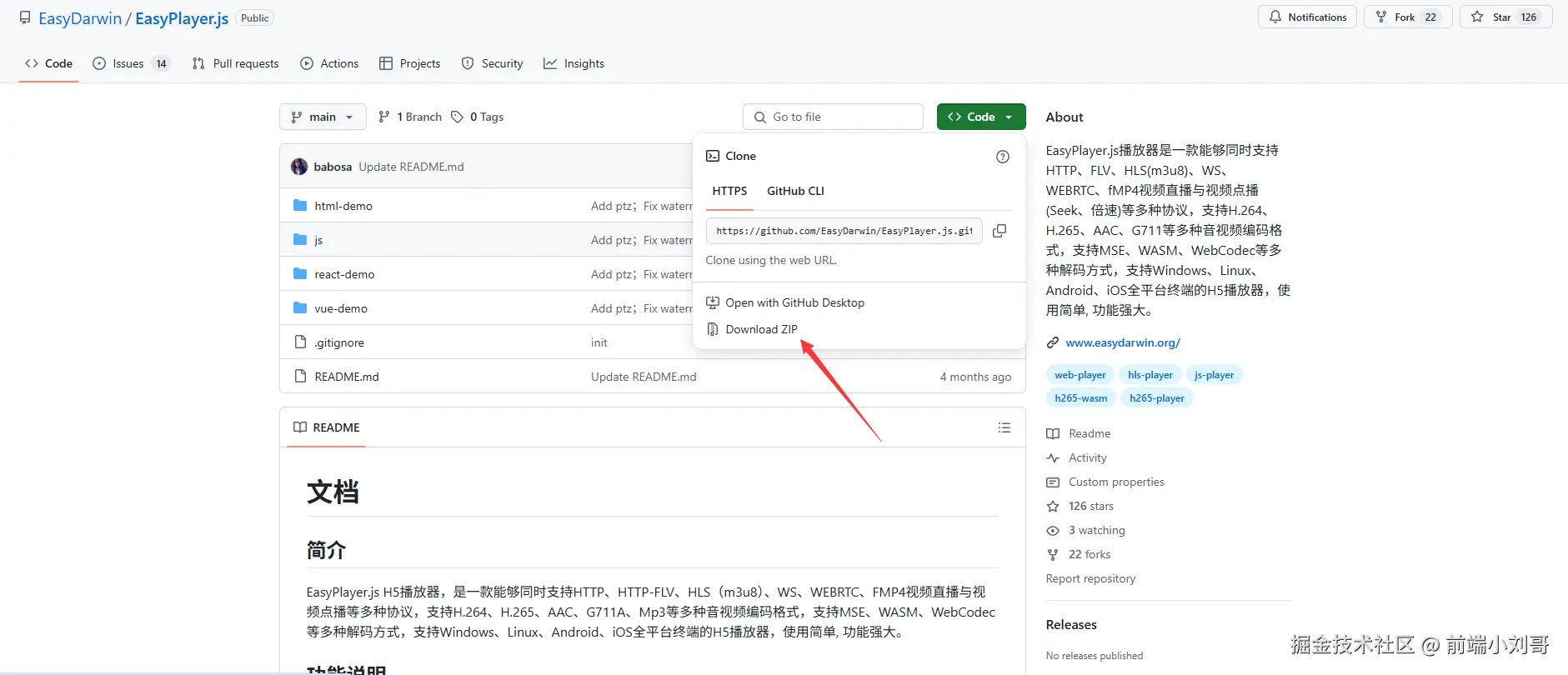Visit the www.easydarwin.org website link
Screen dimensions: 1568x675
click(1123, 342)
